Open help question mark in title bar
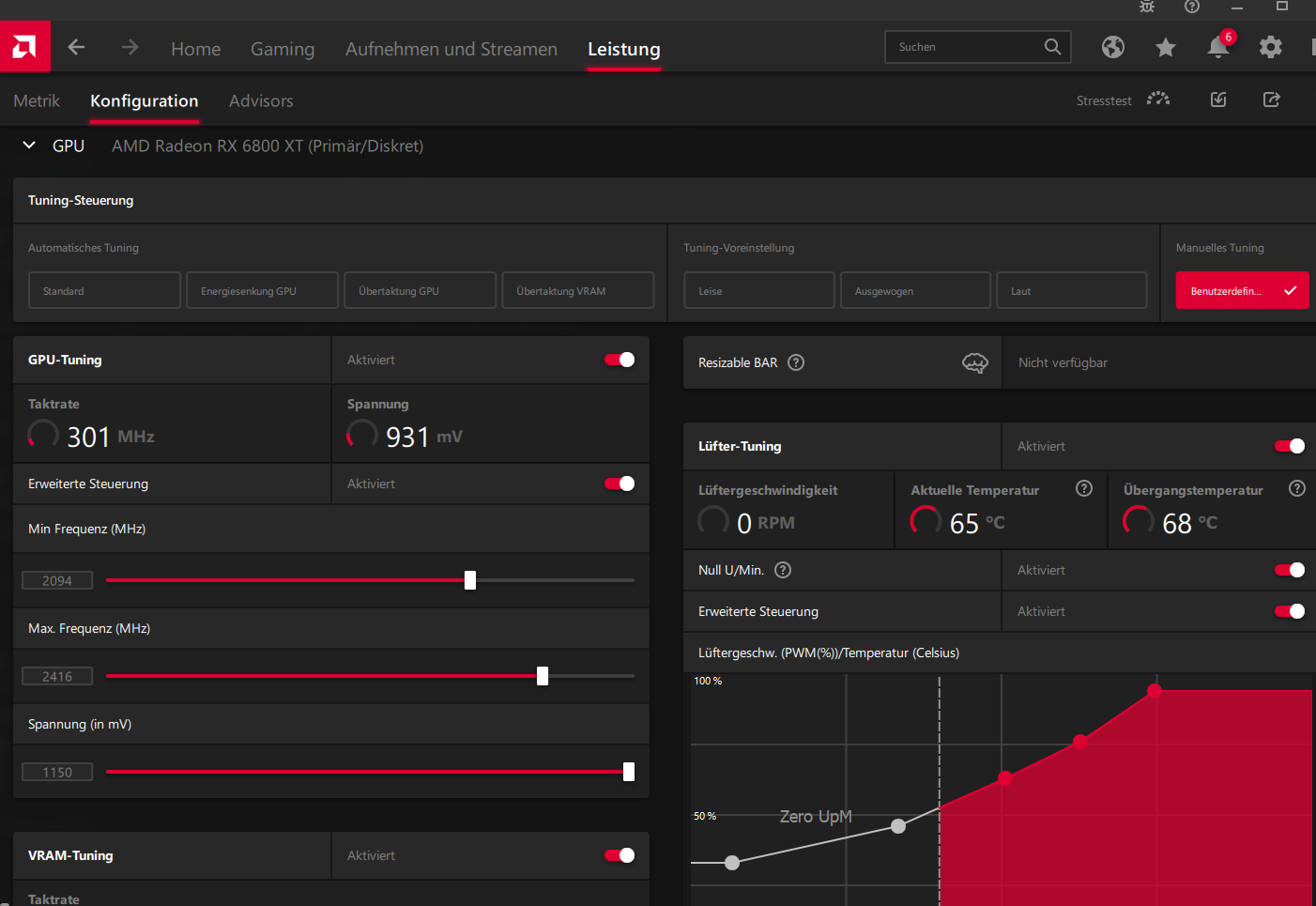 tap(1192, 7)
